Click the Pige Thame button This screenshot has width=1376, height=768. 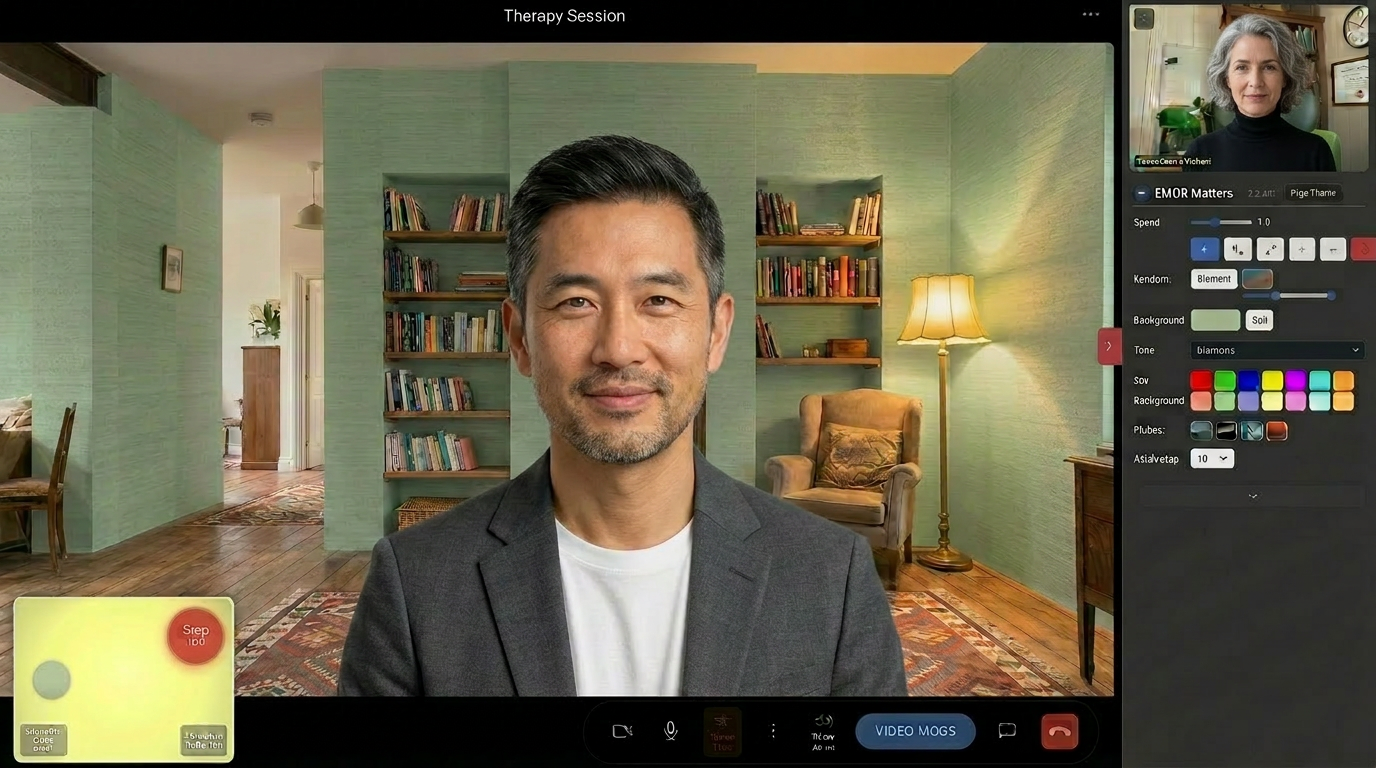click(x=1313, y=193)
